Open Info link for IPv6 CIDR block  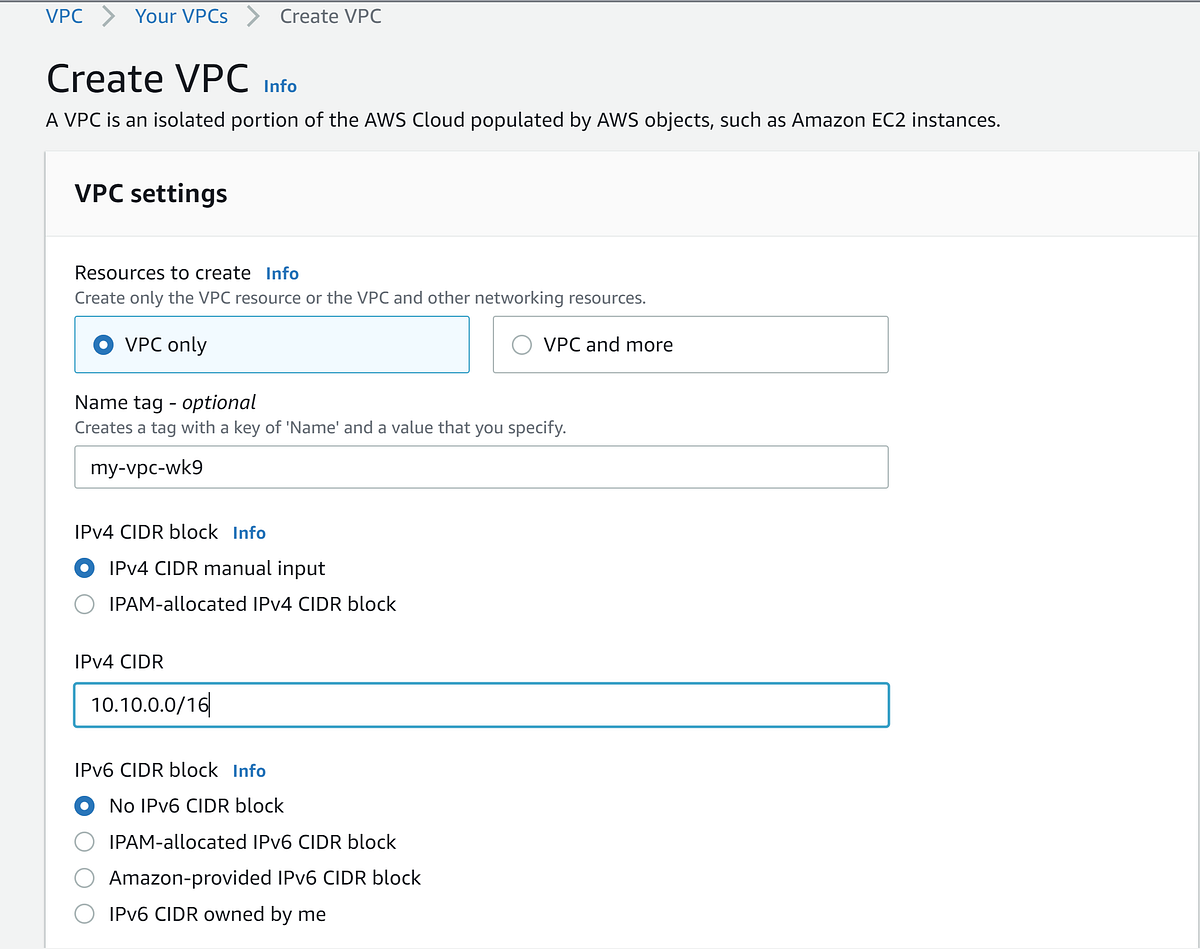click(249, 771)
